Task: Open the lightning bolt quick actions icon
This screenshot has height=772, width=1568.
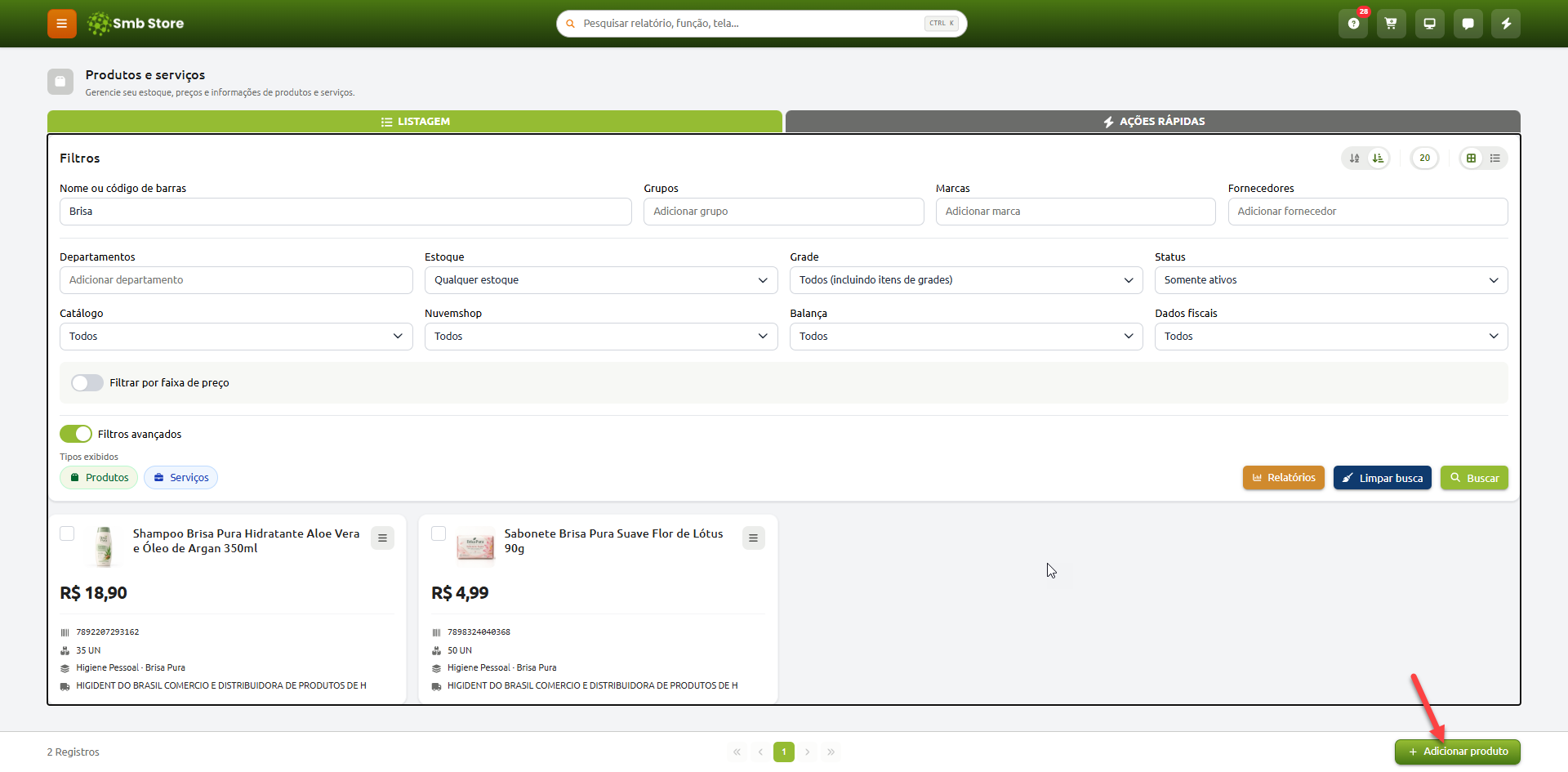Action: (1506, 24)
